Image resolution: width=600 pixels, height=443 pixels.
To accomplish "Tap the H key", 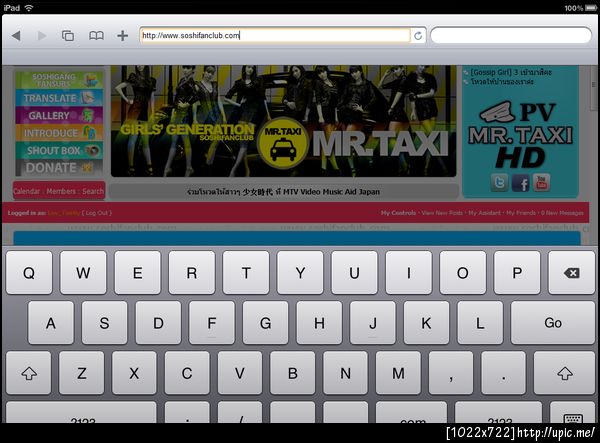I will coord(319,323).
